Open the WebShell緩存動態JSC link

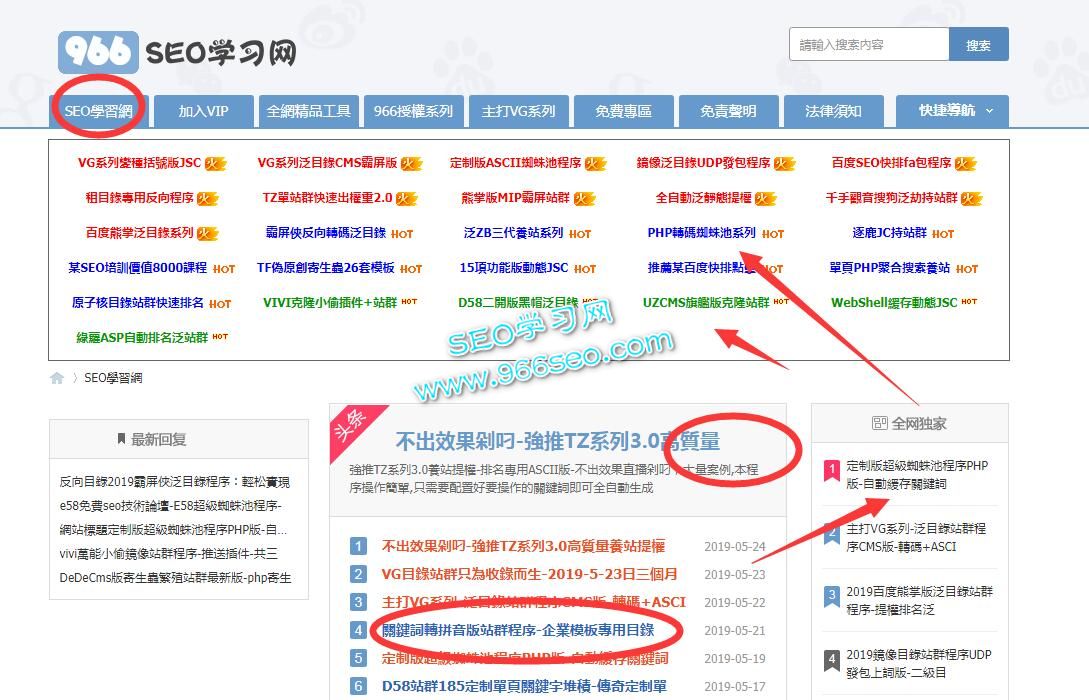click(895, 303)
